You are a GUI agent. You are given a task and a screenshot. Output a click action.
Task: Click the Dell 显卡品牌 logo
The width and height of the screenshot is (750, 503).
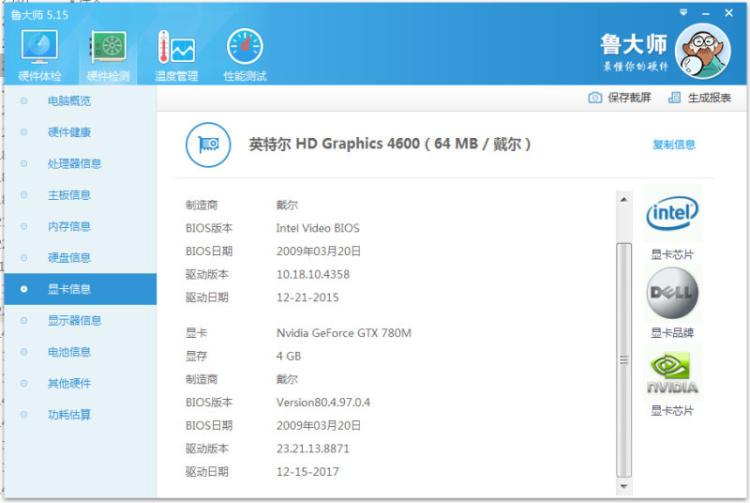672,293
